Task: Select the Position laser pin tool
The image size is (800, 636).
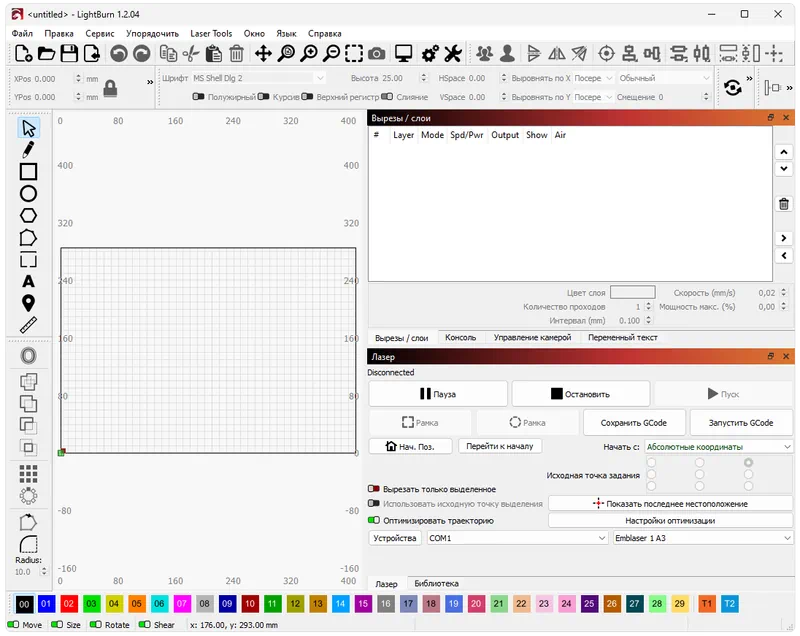Action: (29, 303)
